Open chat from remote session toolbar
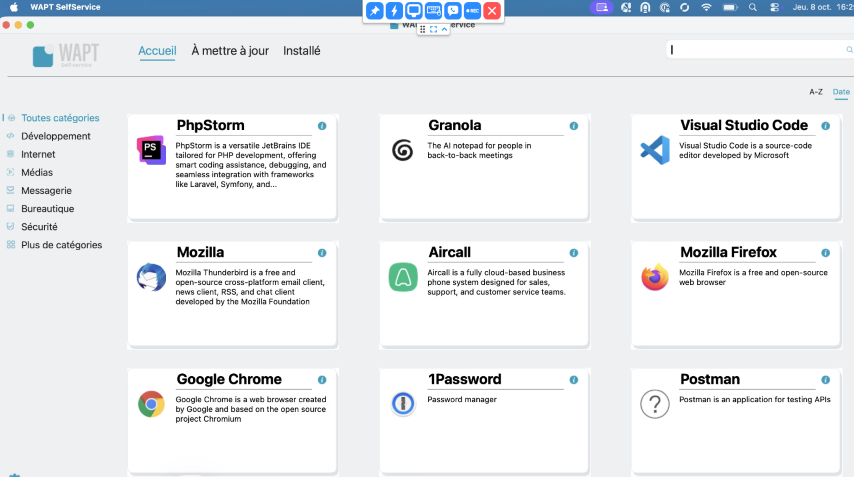The image size is (854, 477). click(453, 11)
